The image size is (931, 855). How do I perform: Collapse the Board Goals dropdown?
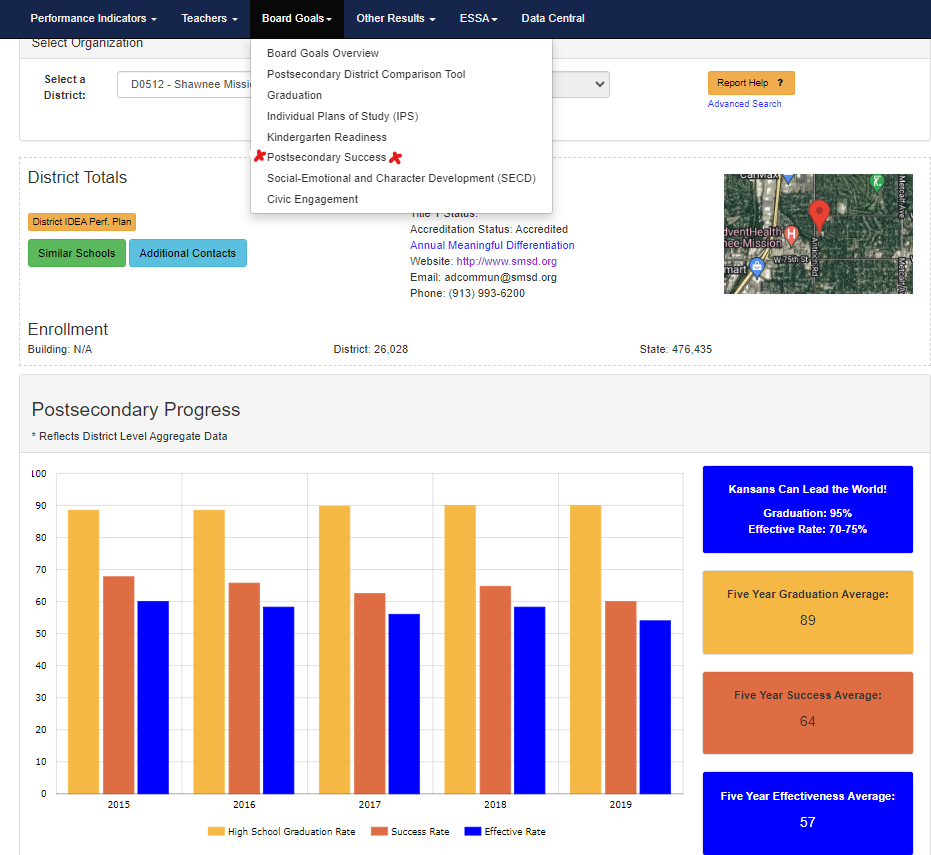(x=297, y=18)
